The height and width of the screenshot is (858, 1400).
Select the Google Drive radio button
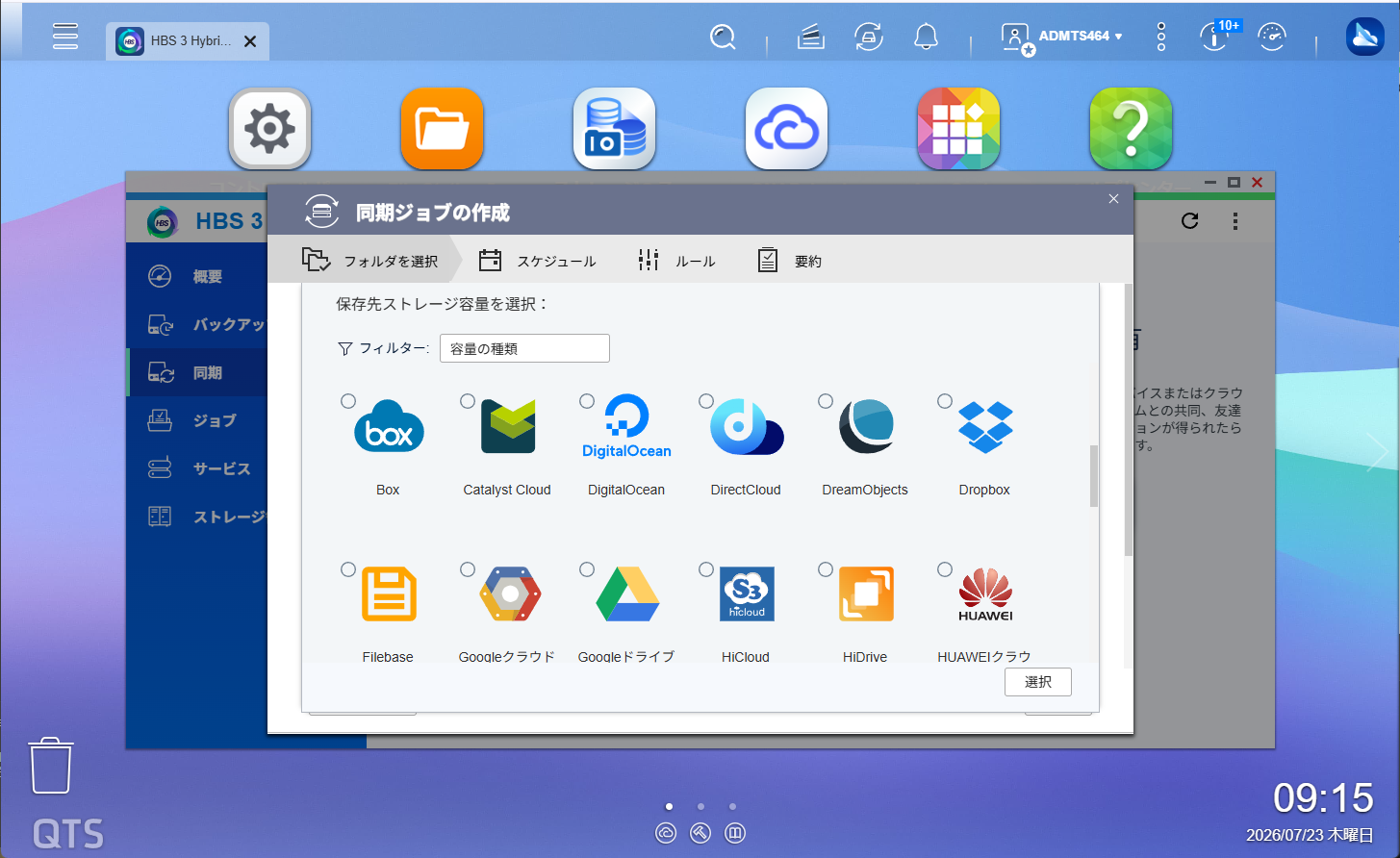[x=587, y=569]
